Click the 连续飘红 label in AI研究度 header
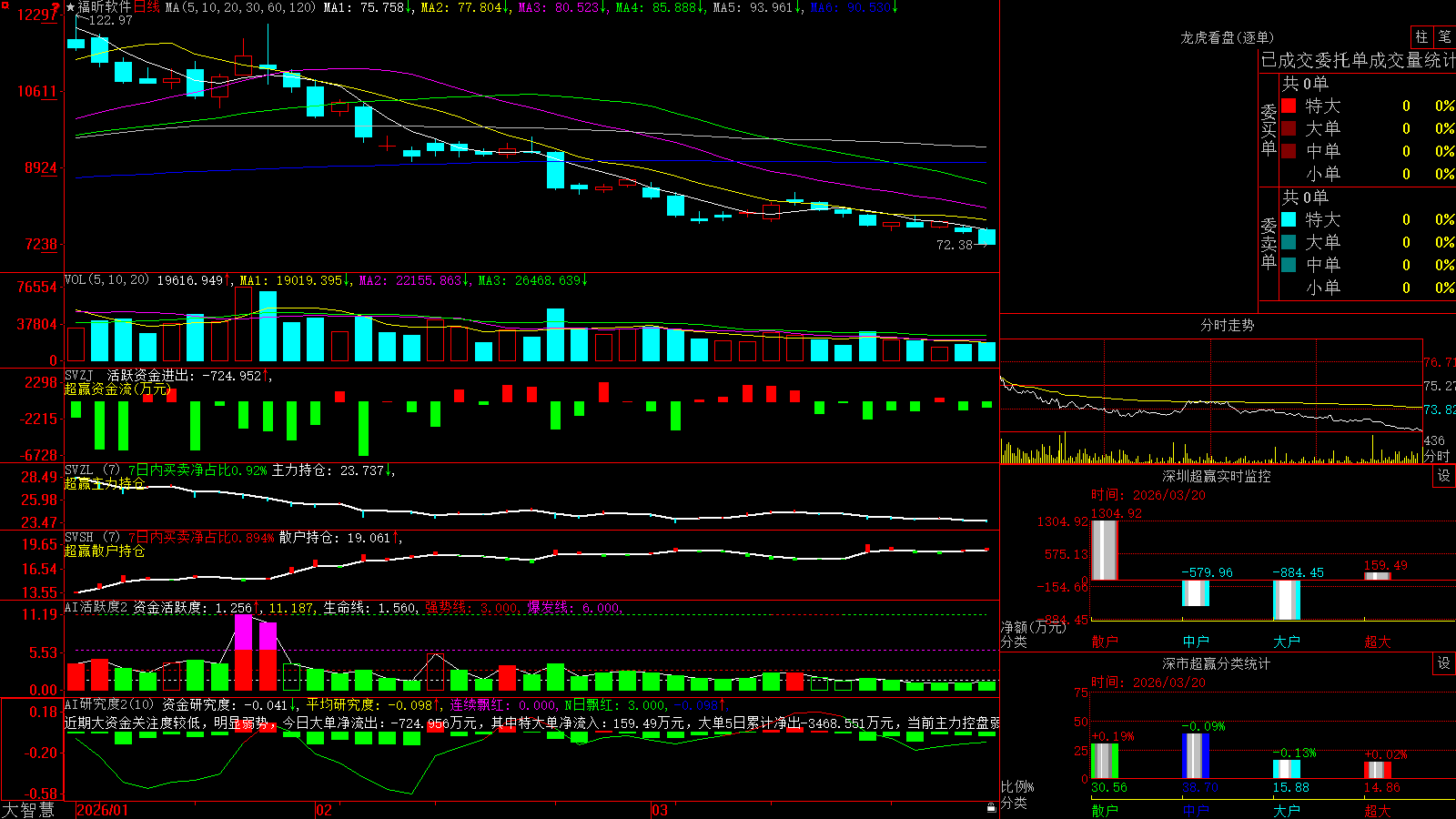This screenshot has height=819, width=1456. tap(480, 704)
